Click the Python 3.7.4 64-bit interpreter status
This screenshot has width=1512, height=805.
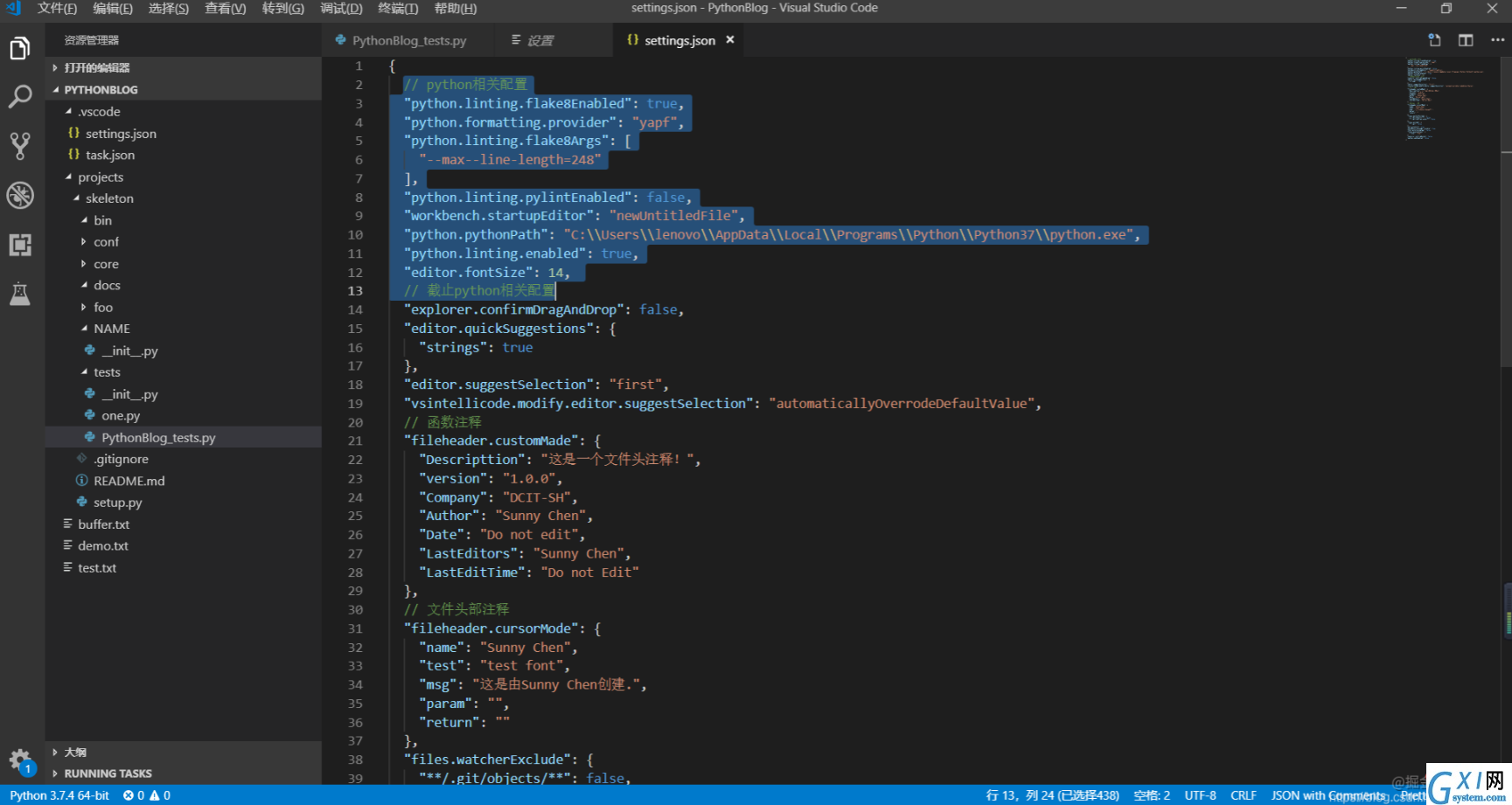[59, 795]
